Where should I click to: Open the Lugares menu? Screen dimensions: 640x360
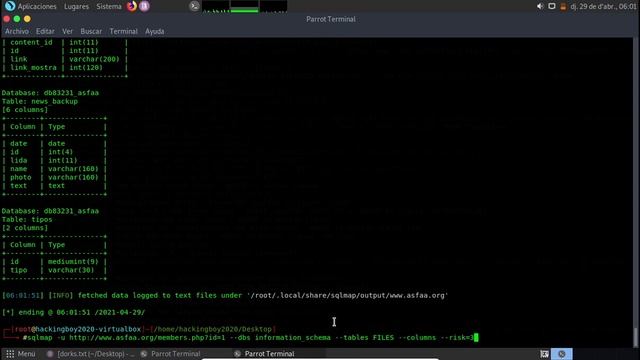(x=76, y=7)
